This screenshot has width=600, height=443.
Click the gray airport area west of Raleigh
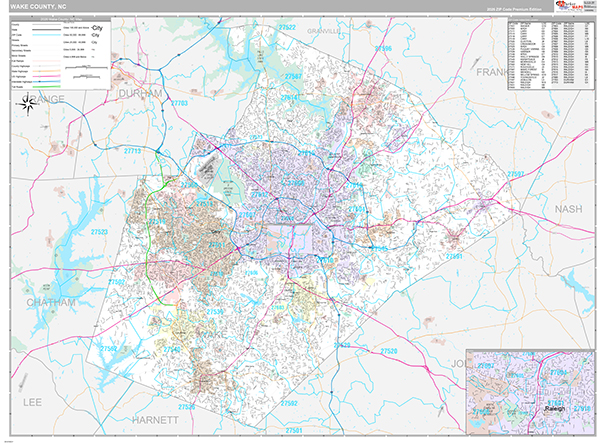tap(208, 169)
